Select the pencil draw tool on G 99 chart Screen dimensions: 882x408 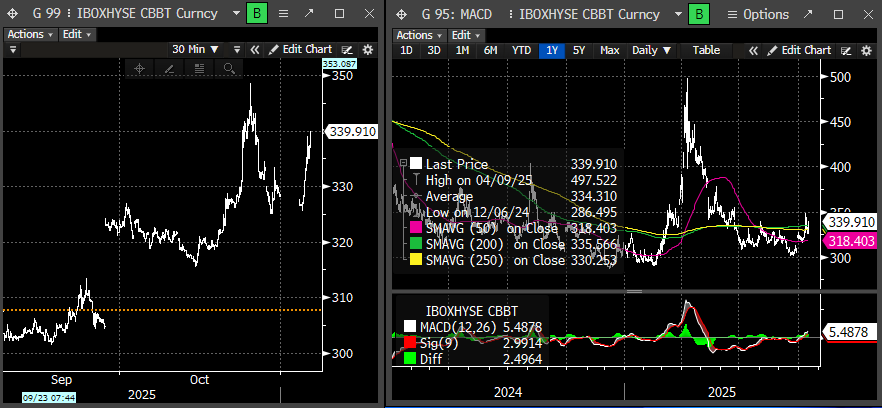coord(169,69)
